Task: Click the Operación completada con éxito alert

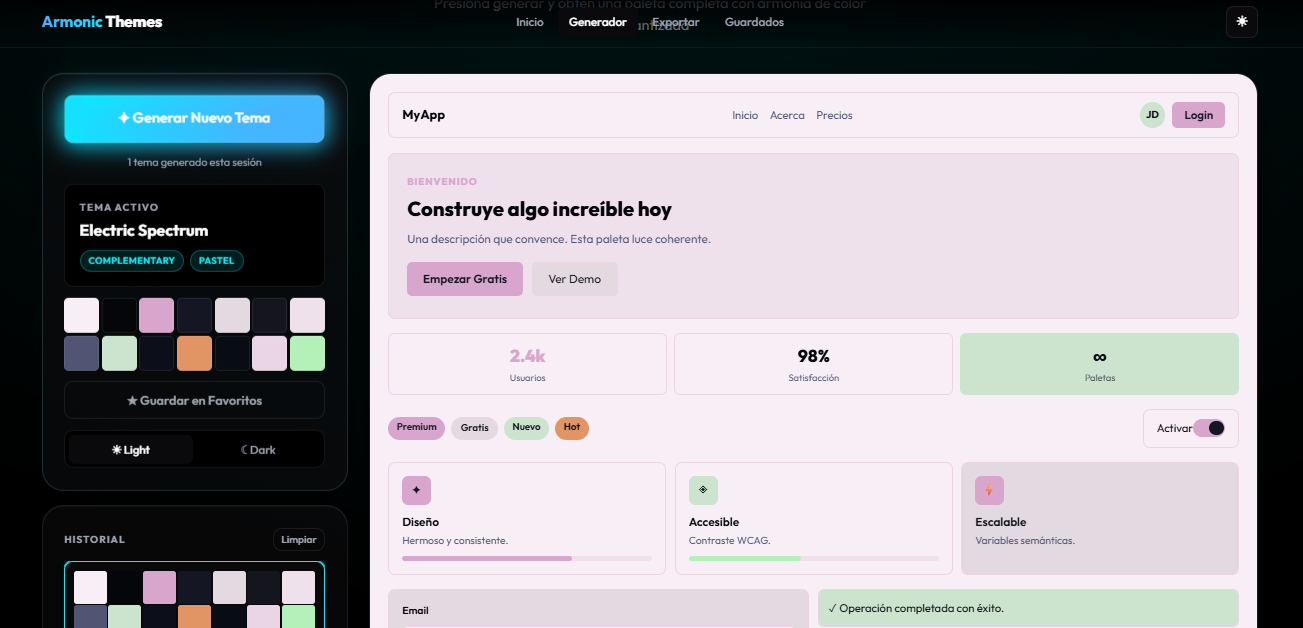Action: [x=1028, y=608]
